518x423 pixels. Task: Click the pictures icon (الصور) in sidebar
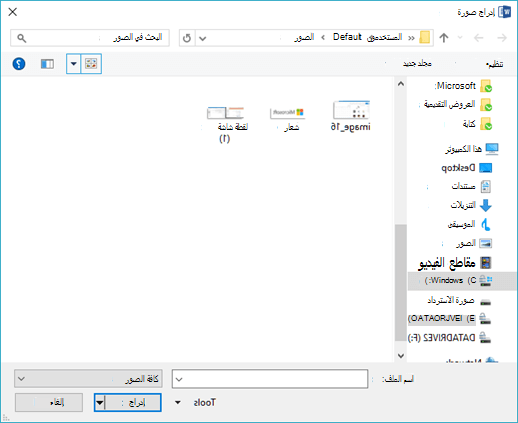[x=486, y=243]
